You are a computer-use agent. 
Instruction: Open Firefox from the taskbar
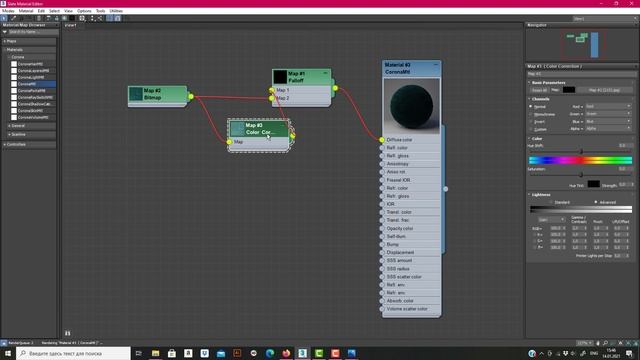(286, 353)
